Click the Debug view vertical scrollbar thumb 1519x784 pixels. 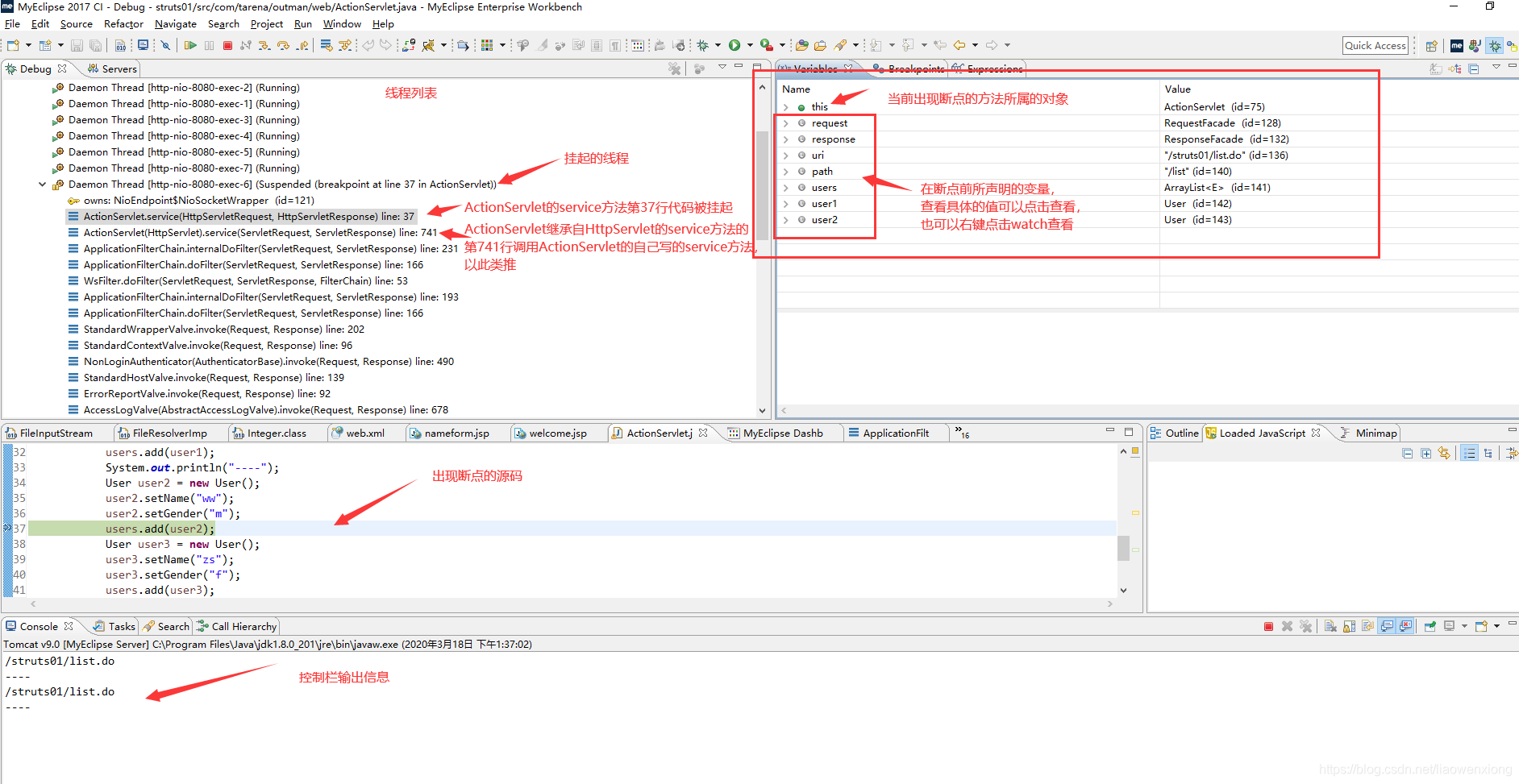coord(763,185)
